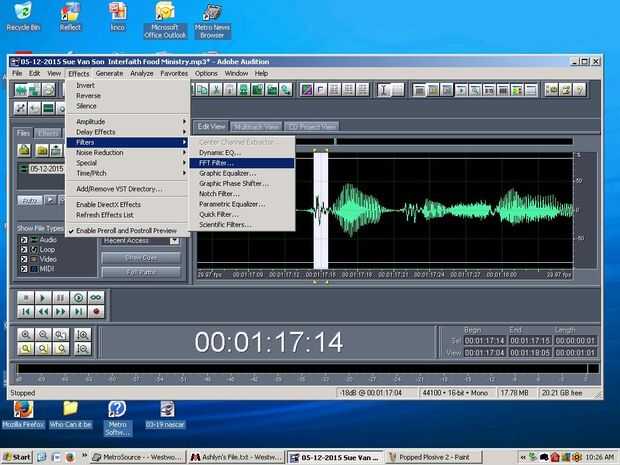Switch to the Multitrack View tab
Viewport: 620px width, 465px height.
[x=257, y=127]
